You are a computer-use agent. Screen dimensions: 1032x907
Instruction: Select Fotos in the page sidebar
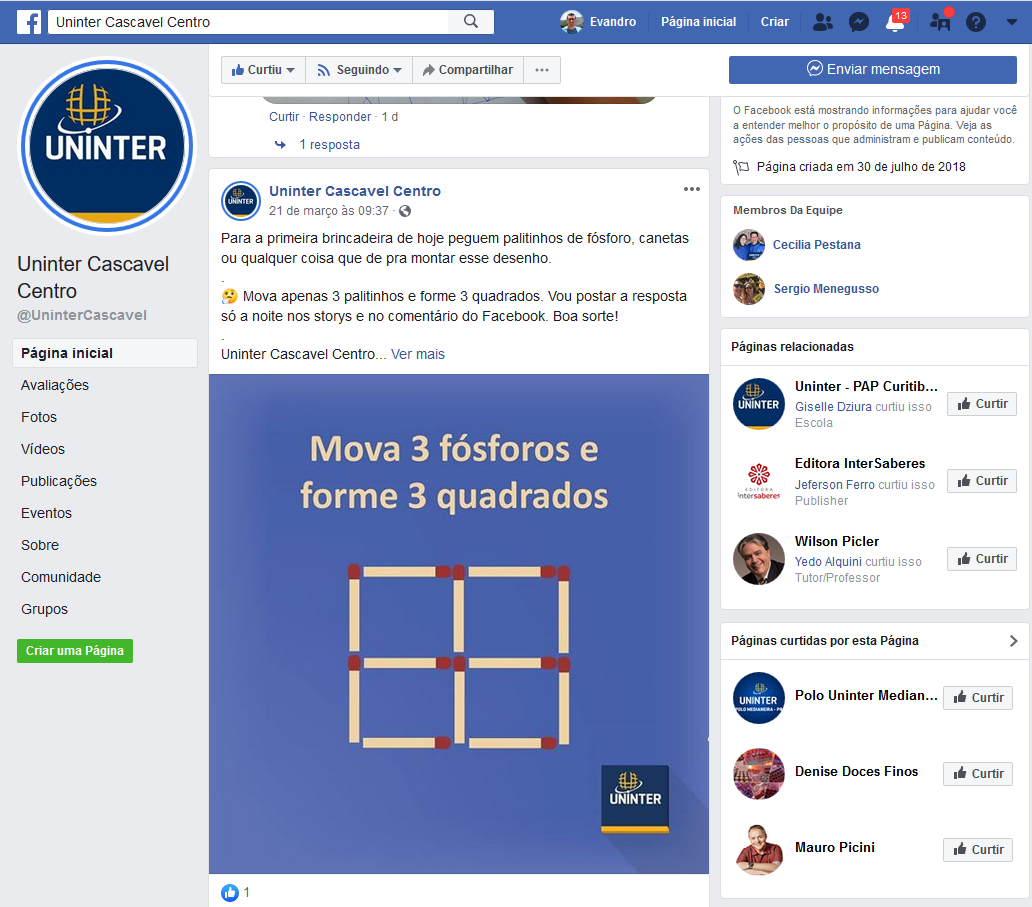(39, 417)
